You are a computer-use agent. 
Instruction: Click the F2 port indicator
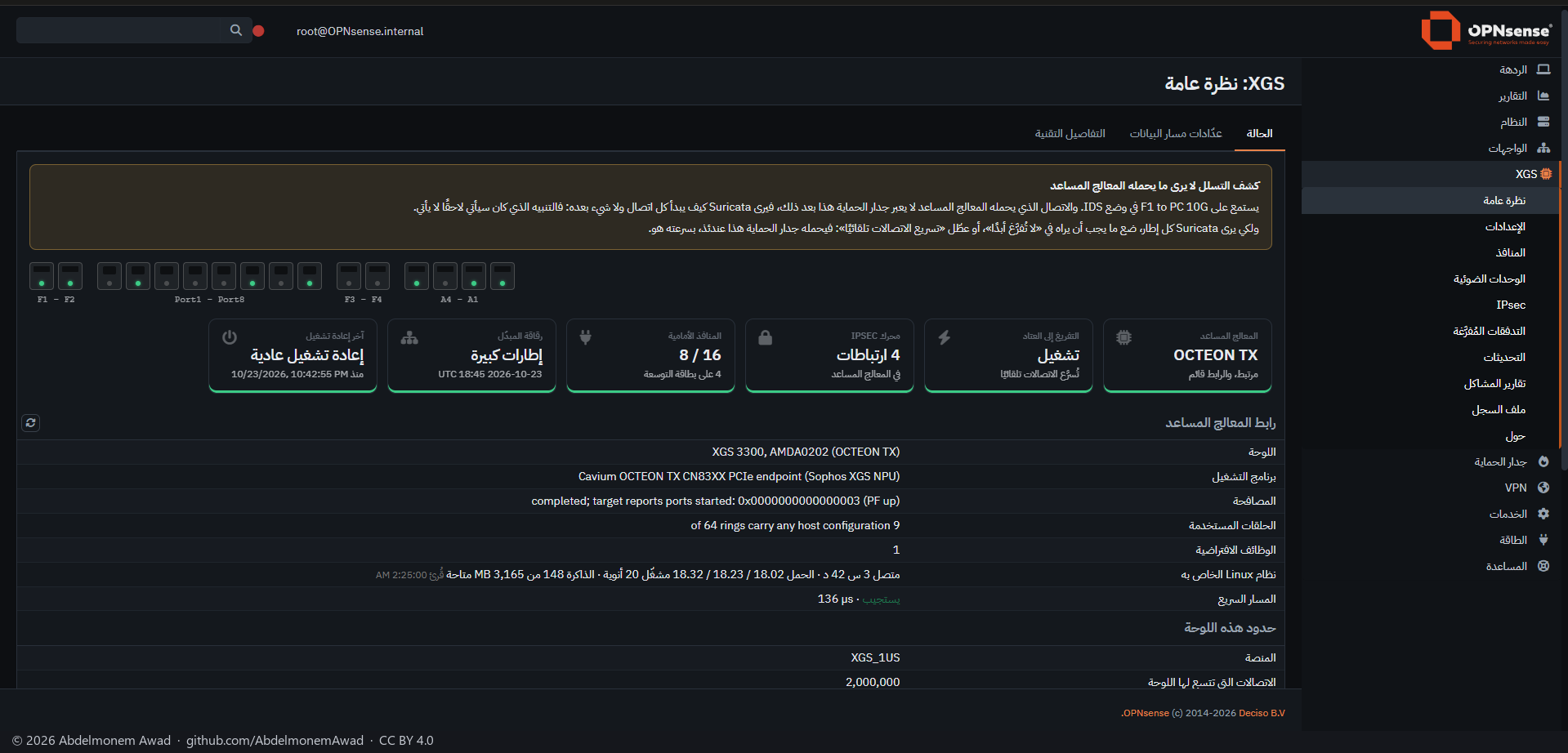[70, 276]
